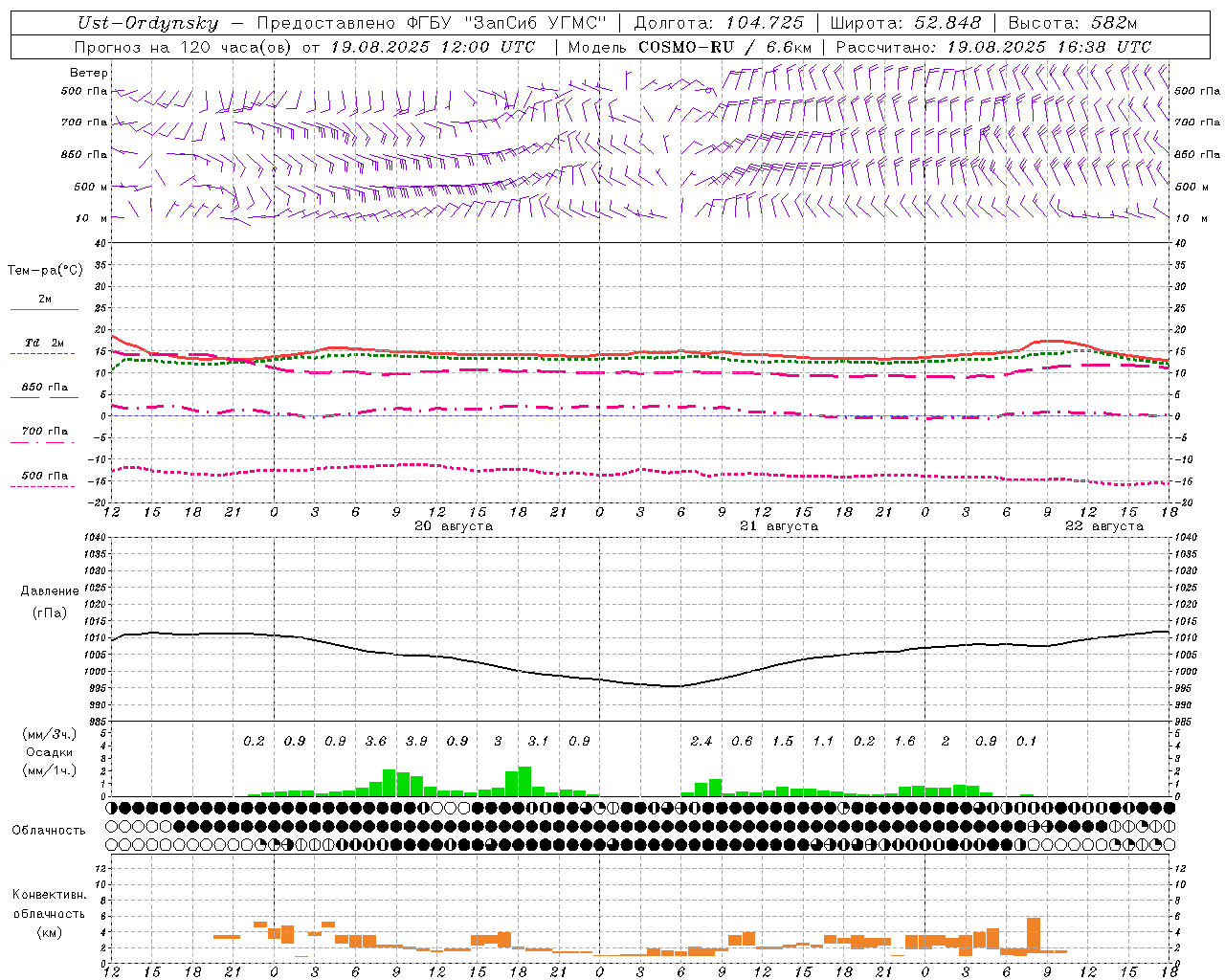Click the precipitation total '0.1'
The image size is (1225, 980).
pyautogui.click(x=1026, y=741)
